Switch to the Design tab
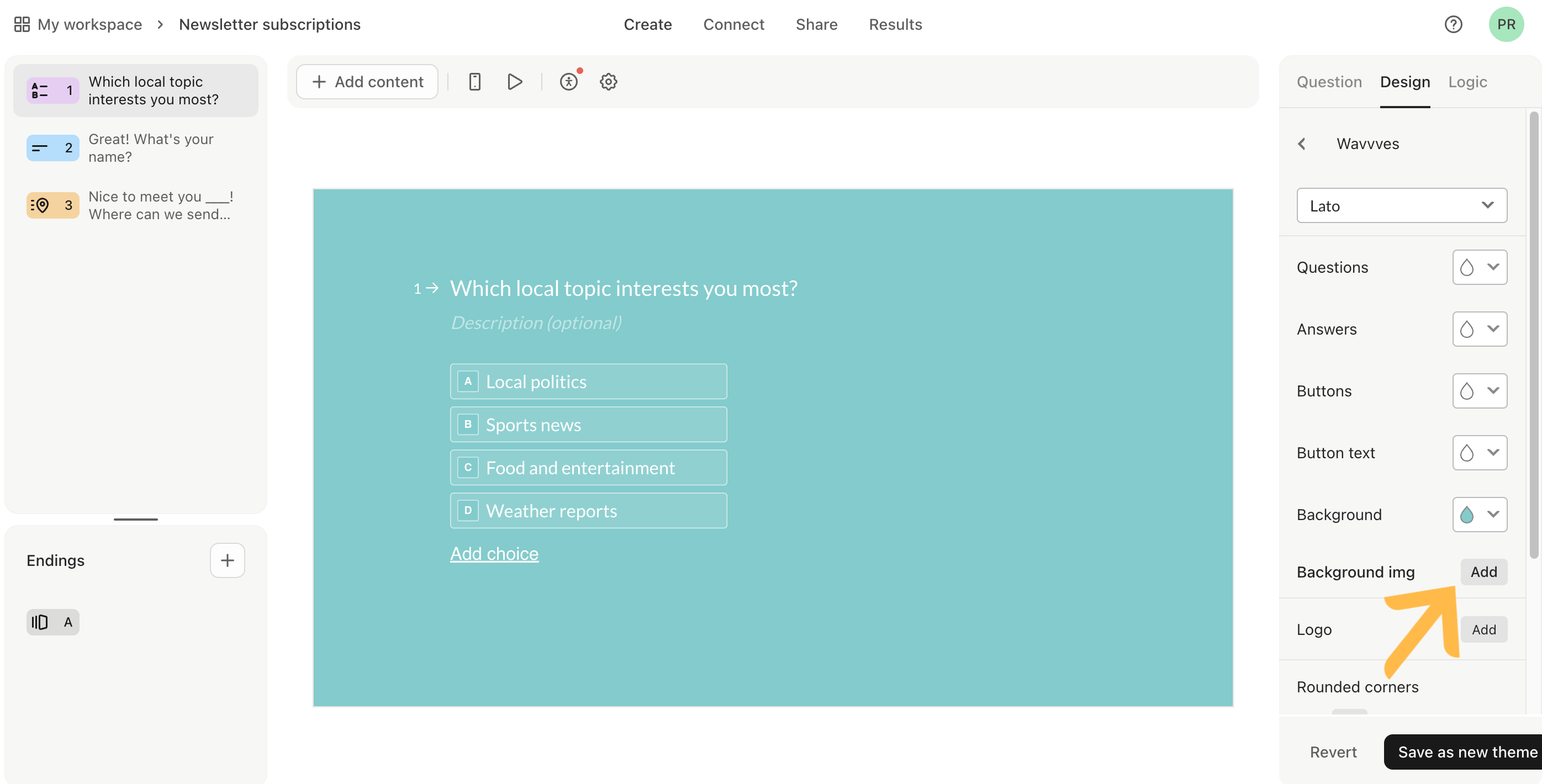Screen dimensions: 1542x784 tap(1405, 82)
